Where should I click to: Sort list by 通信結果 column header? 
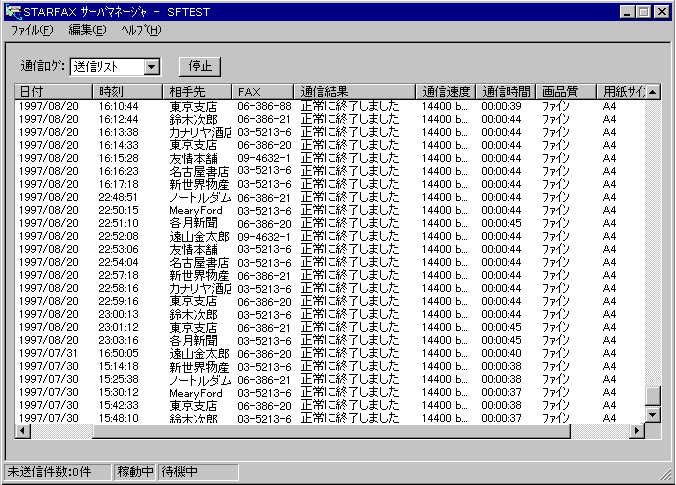click(356, 92)
